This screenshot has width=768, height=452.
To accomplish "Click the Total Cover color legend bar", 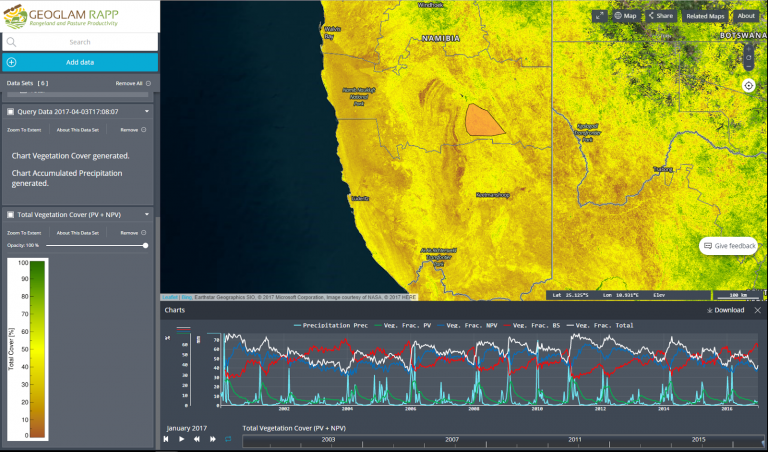I will click(x=37, y=349).
